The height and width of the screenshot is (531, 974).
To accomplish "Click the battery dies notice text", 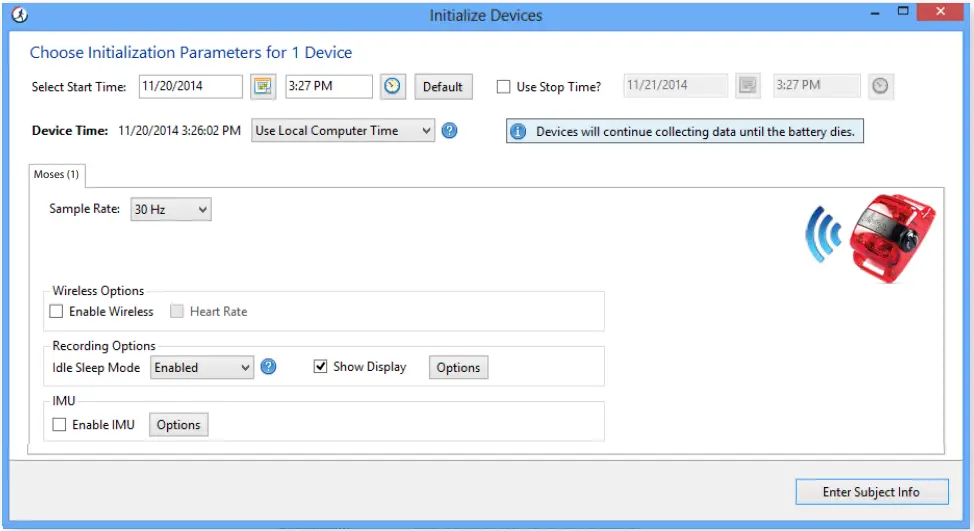I will click(695, 132).
